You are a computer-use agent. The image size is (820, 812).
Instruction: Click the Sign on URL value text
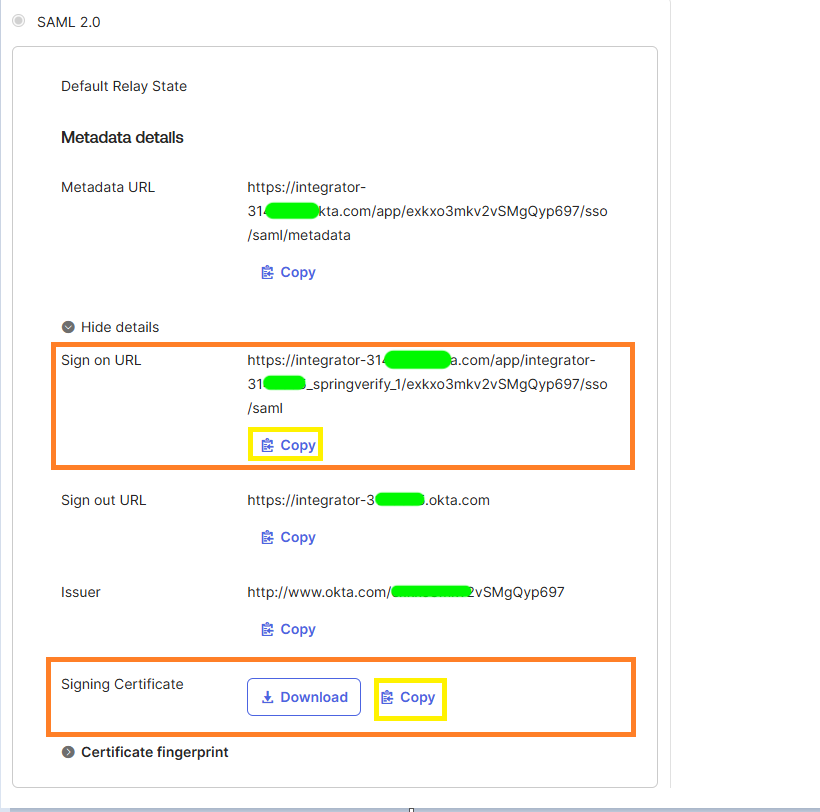427,384
